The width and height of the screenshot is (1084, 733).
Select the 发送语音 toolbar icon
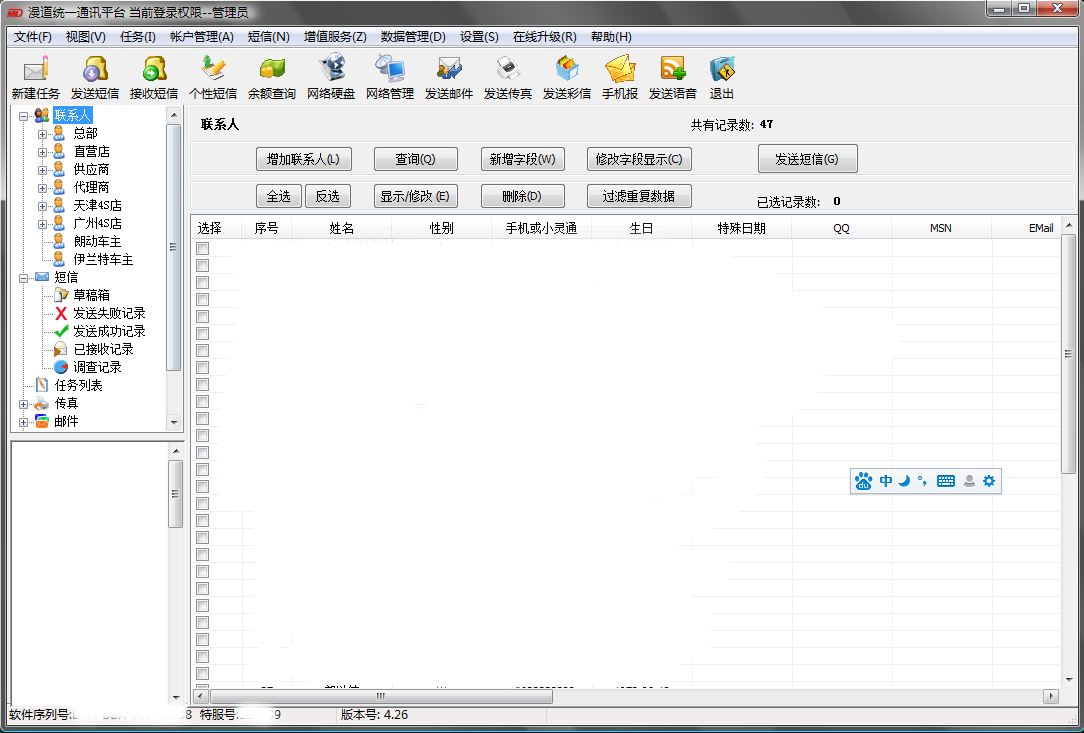tap(673, 77)
